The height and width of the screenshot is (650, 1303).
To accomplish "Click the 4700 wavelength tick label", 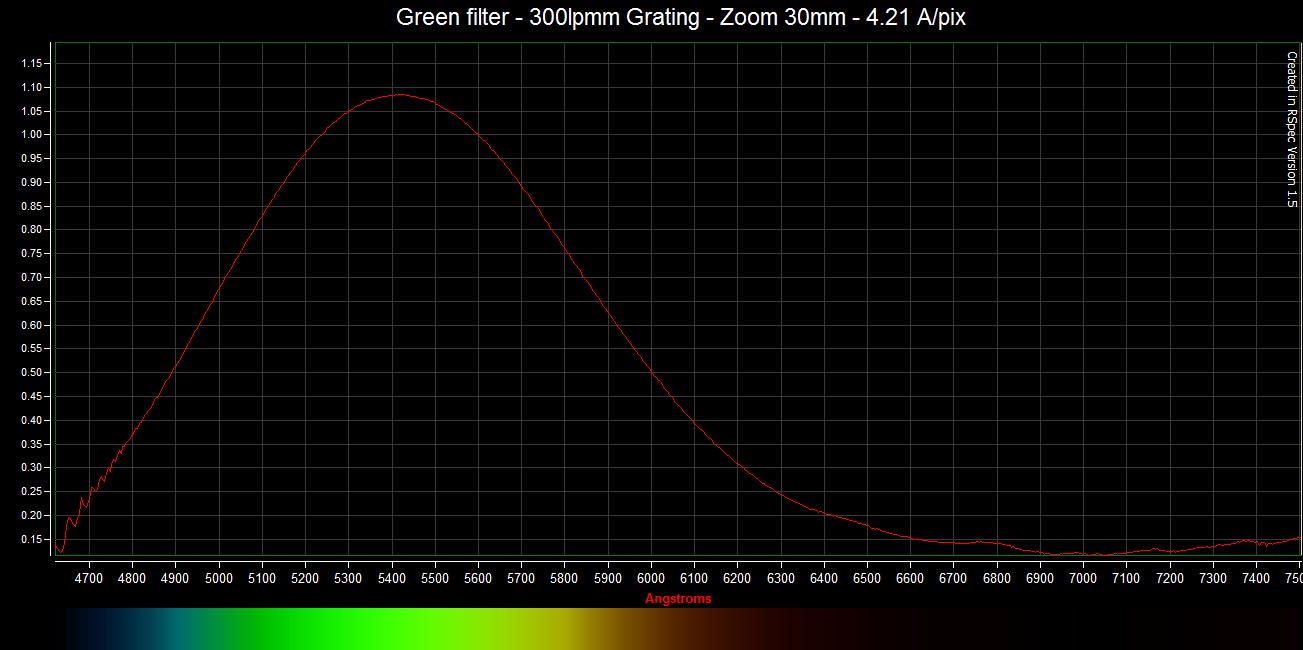I will pyautogui.click(x=89, y=578).
